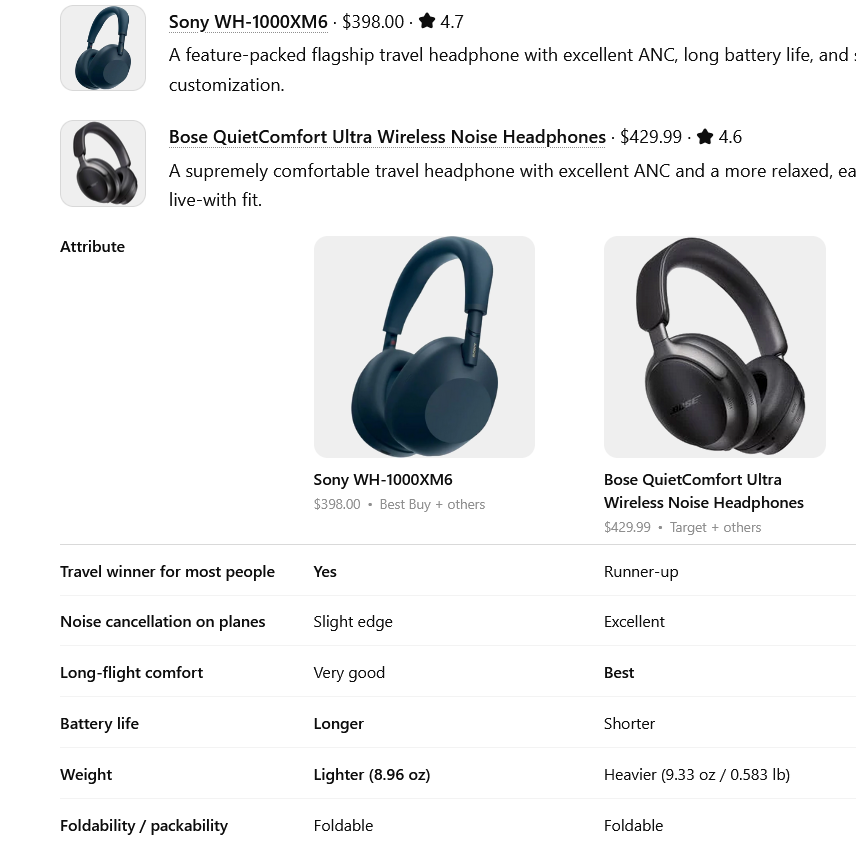Select the Runner-up value for Bose
856x846 pixels.
tap(641, 571)
